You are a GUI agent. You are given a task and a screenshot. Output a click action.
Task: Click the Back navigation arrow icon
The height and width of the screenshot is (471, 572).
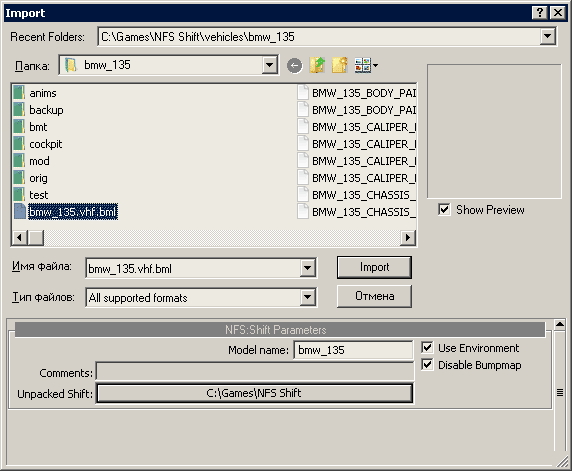pyautogui.click(x=294, y=66)
